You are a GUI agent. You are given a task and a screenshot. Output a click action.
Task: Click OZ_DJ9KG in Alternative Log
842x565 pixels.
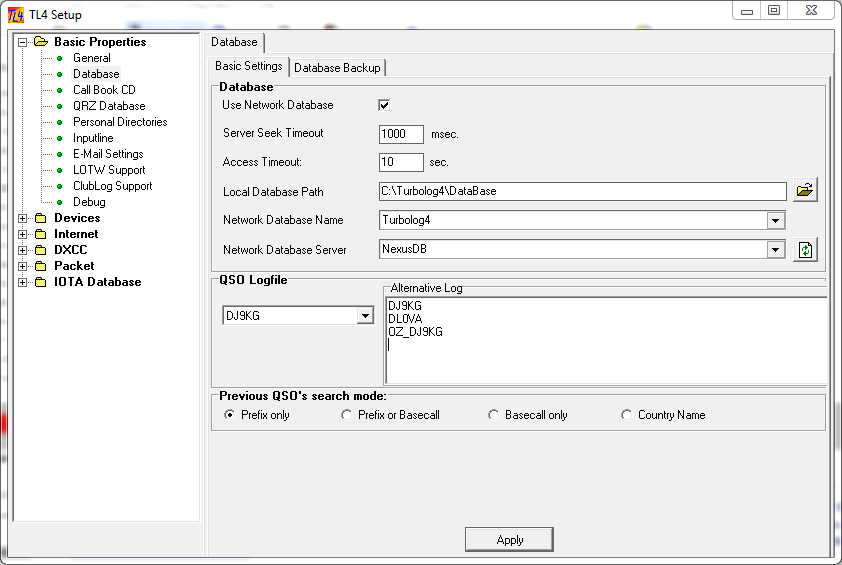tap(415, 332)
